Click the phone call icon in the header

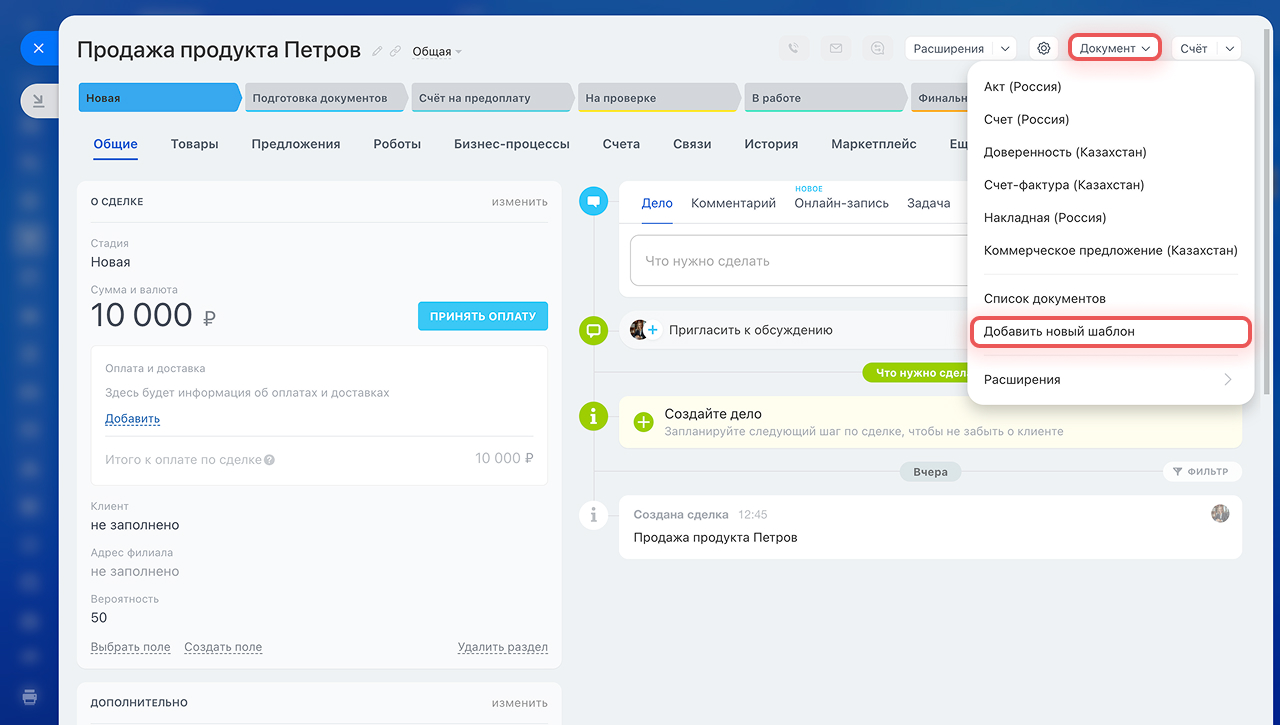coord(794,48)
